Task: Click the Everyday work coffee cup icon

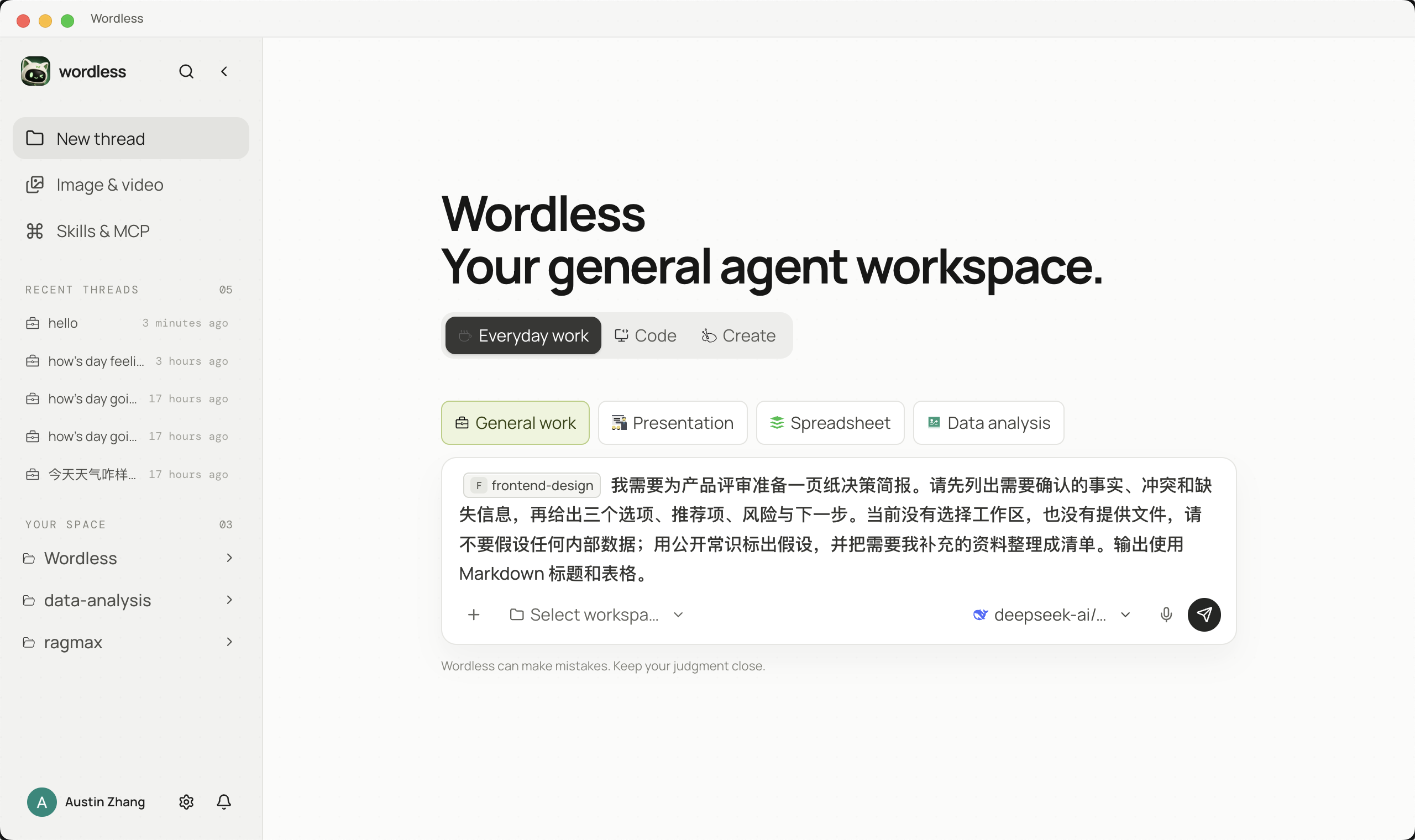Action: 465,335
